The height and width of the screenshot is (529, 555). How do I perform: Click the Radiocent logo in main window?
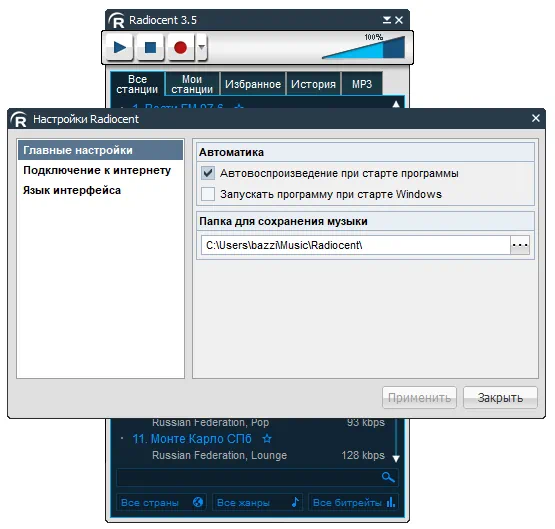click(117, 20)
